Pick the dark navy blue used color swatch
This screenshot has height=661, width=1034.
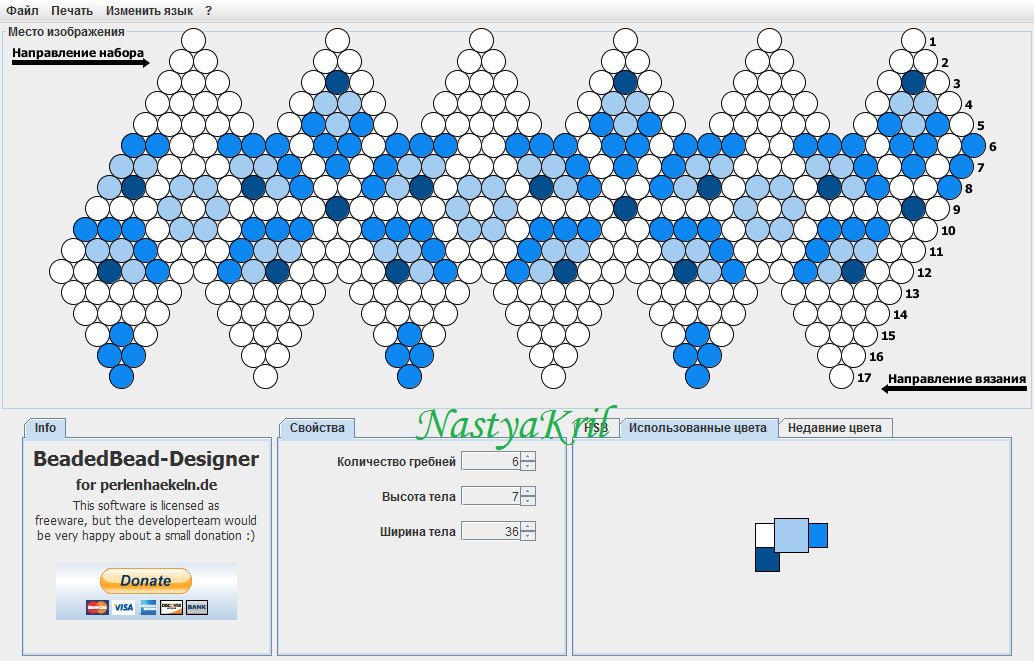[767, 561]
